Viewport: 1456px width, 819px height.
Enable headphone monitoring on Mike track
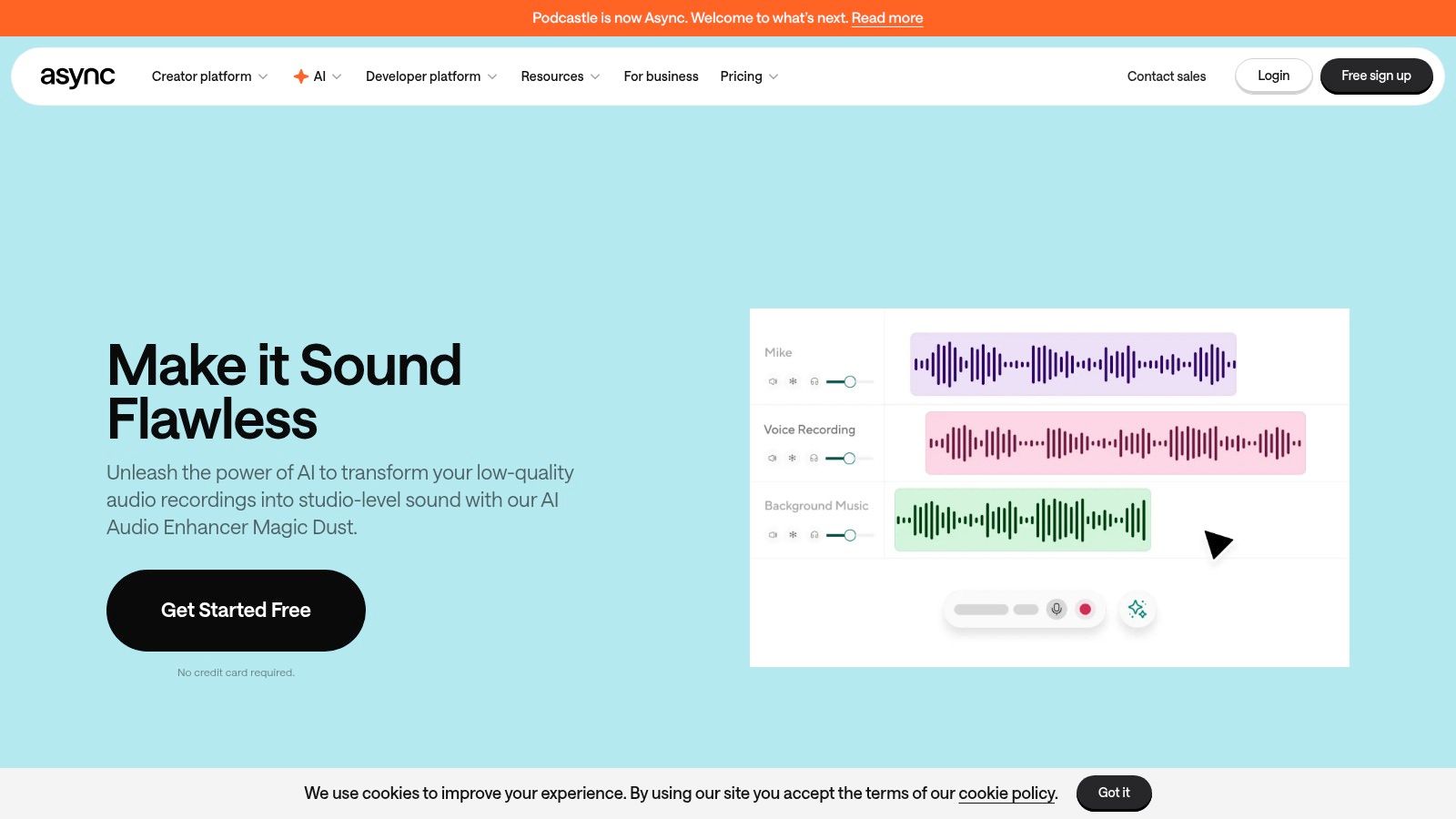tap(814, 381)
